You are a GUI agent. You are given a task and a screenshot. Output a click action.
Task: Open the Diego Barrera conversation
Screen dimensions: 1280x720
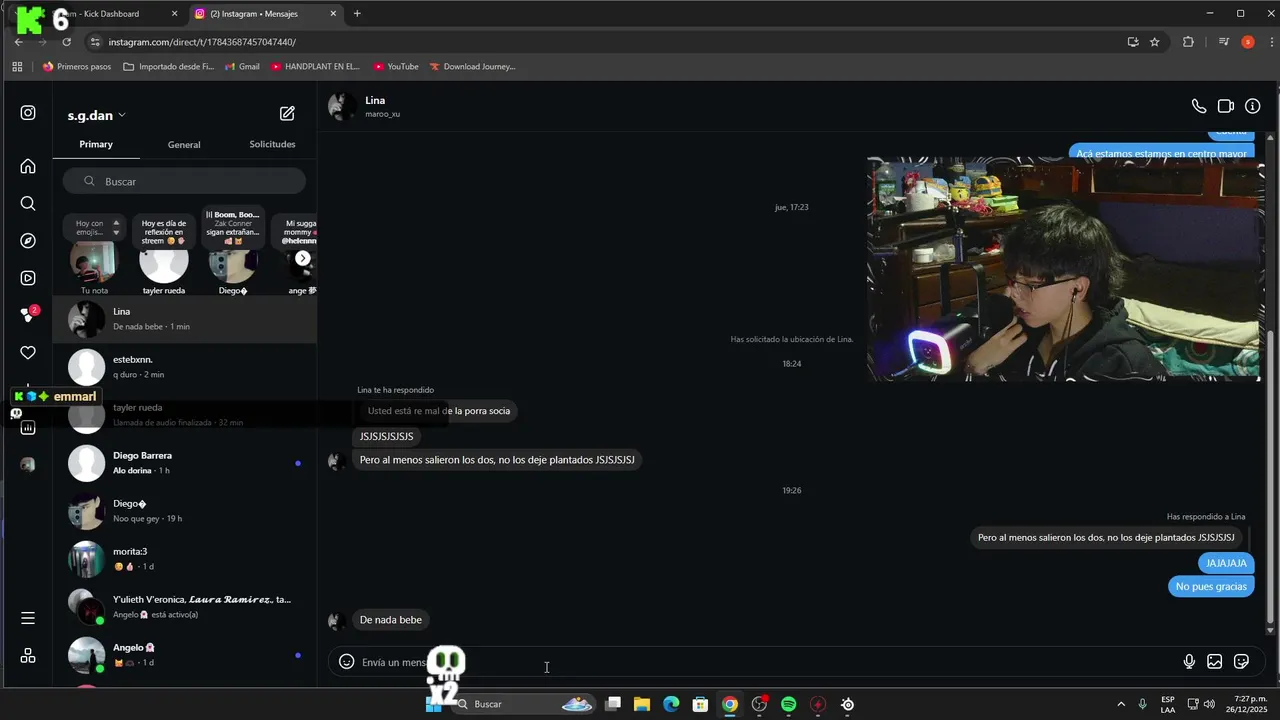click(184, 463)
